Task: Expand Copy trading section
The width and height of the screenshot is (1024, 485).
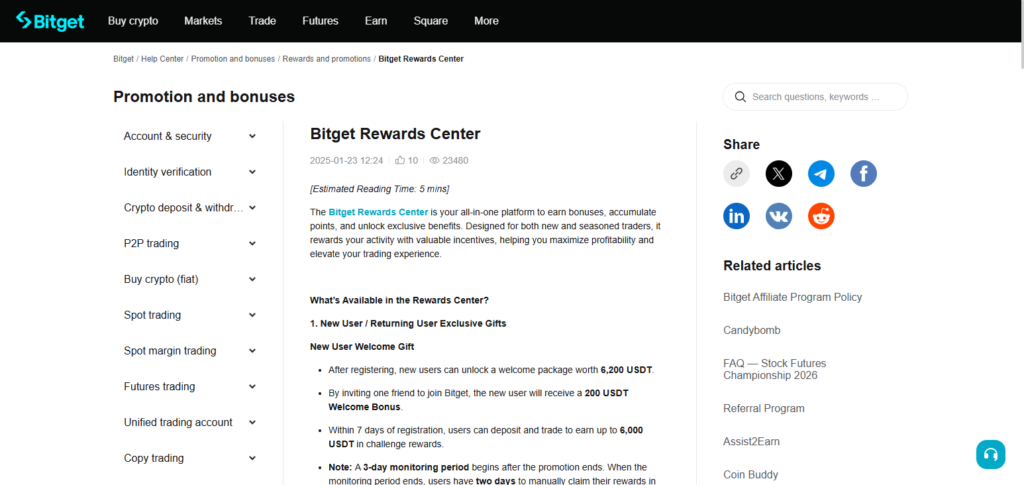Action: [253, 458]
